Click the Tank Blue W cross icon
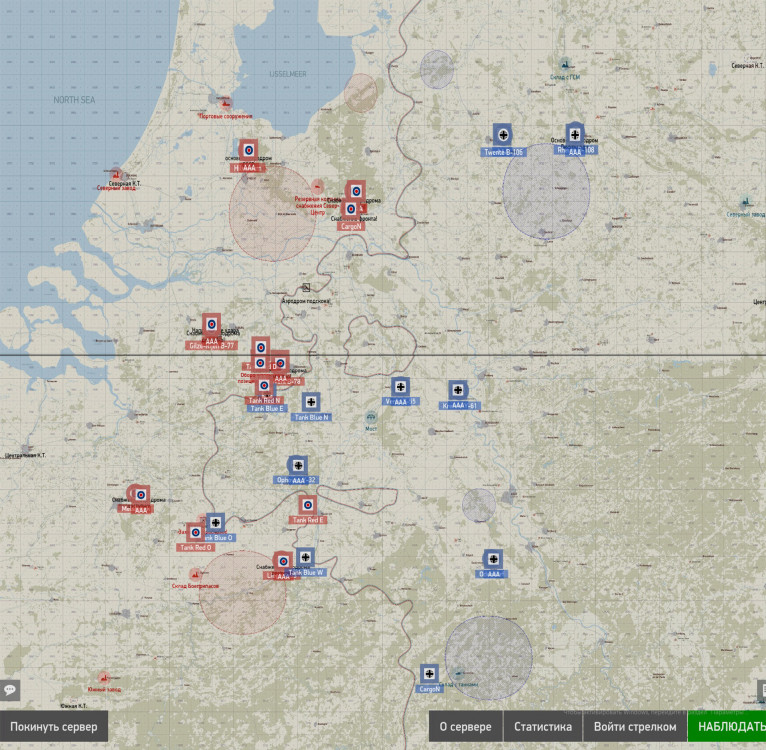The image size is (766, 750). point(305,557)
